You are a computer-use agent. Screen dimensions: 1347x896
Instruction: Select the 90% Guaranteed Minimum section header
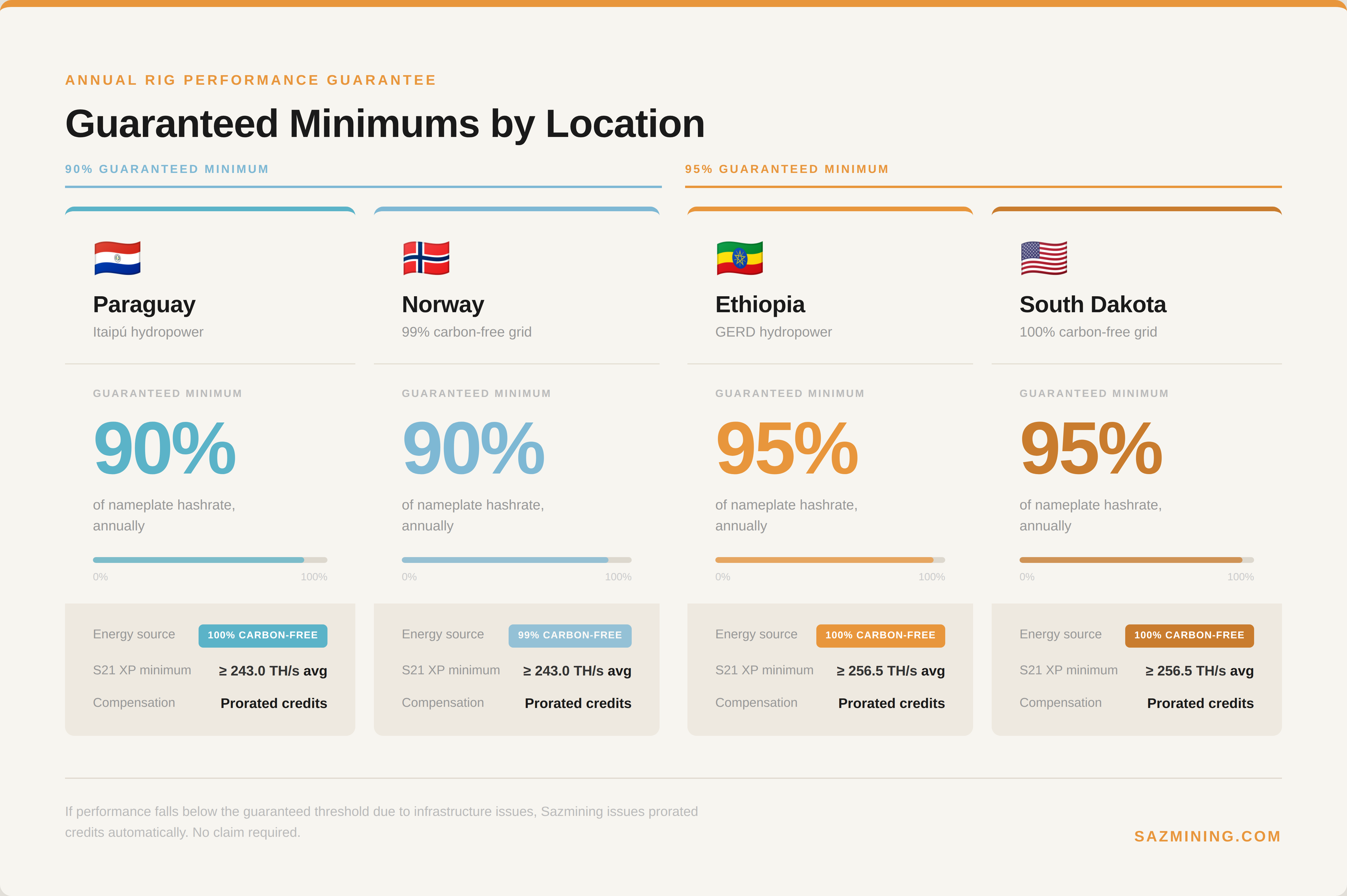(x=166, y=169)
